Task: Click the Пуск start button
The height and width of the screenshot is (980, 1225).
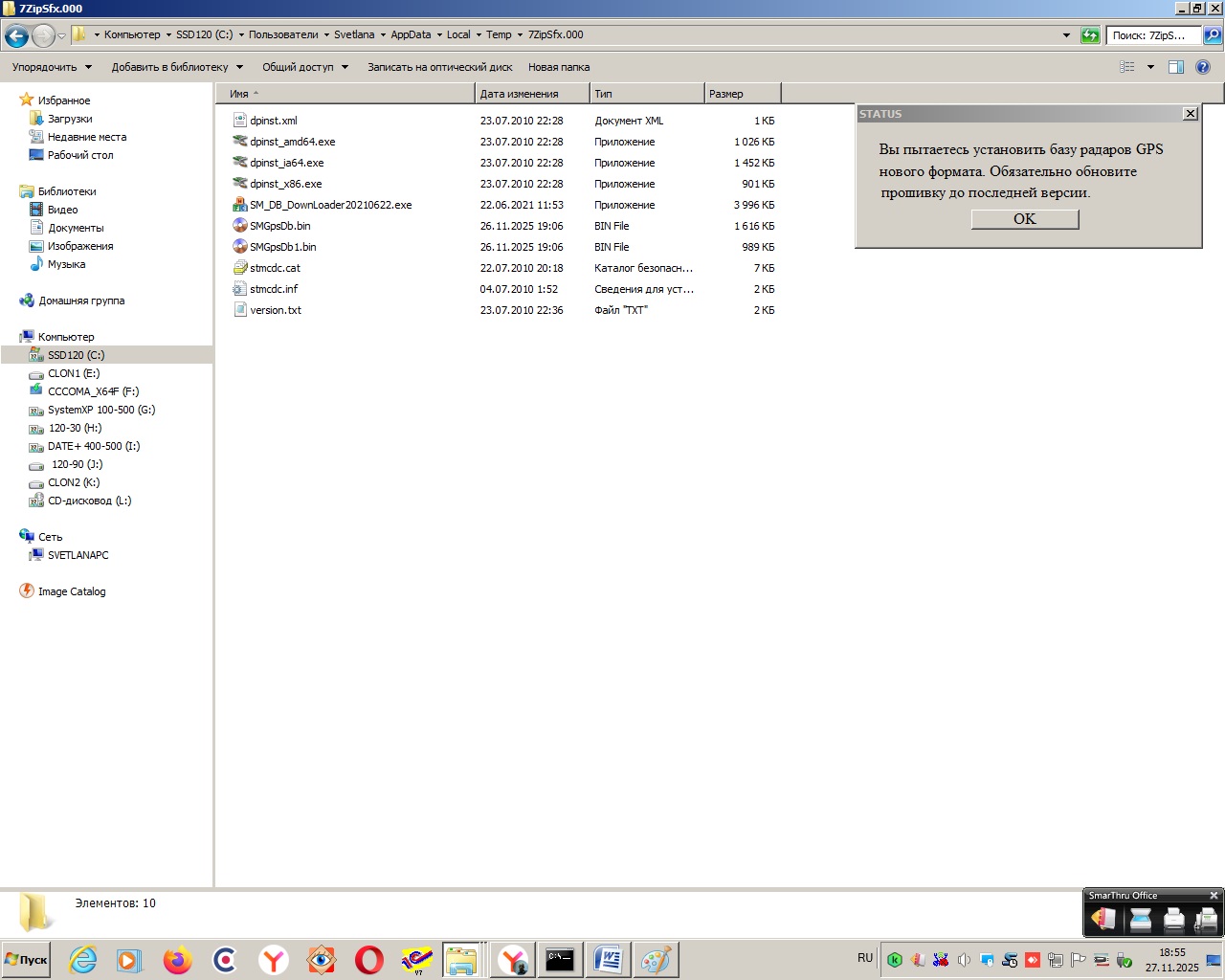Action: click(26, 960)
